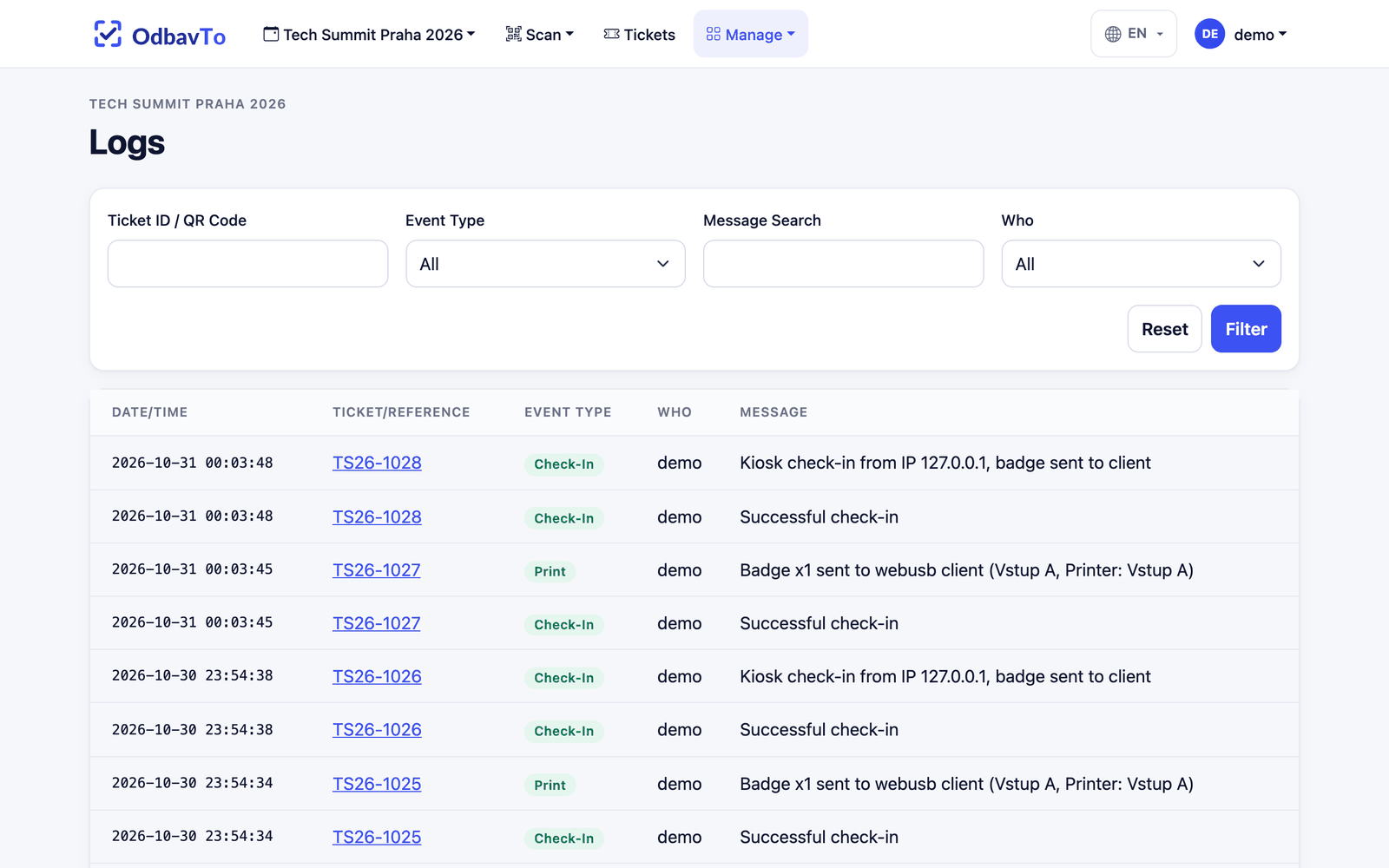
Task: Click the calendar icon beside Tech Summit Praha 2026
Action: 271,34
